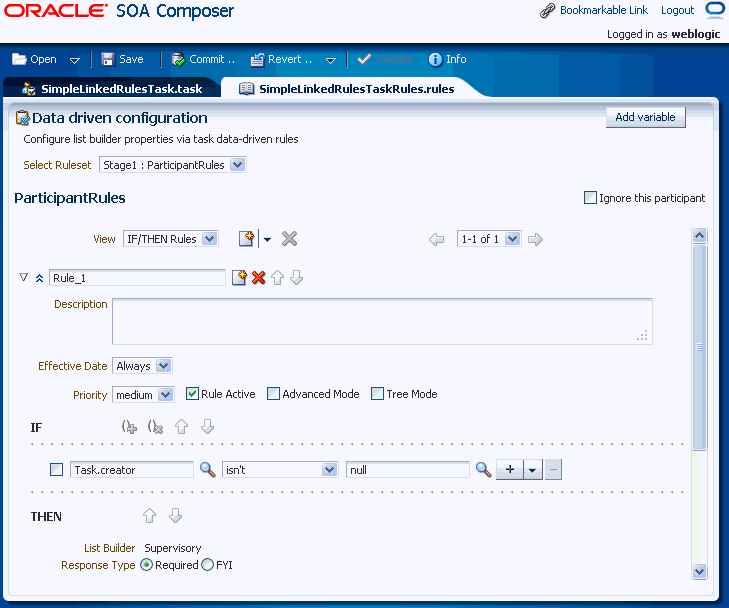The width and height of the screenshot is (729, 608).
Task: Click the vertical scrollbar thumb
Action: click(699, 347)
